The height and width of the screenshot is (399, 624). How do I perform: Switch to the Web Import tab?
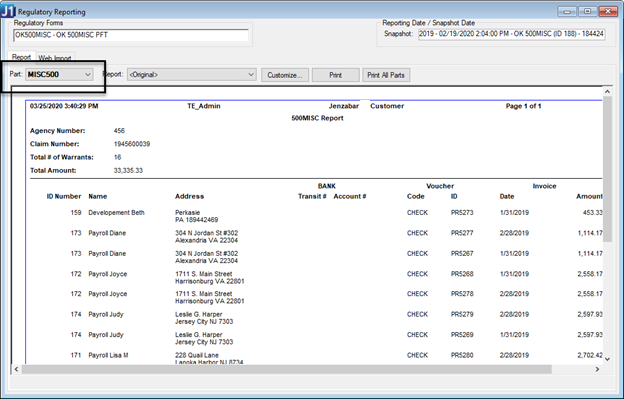tap(55, 58)
